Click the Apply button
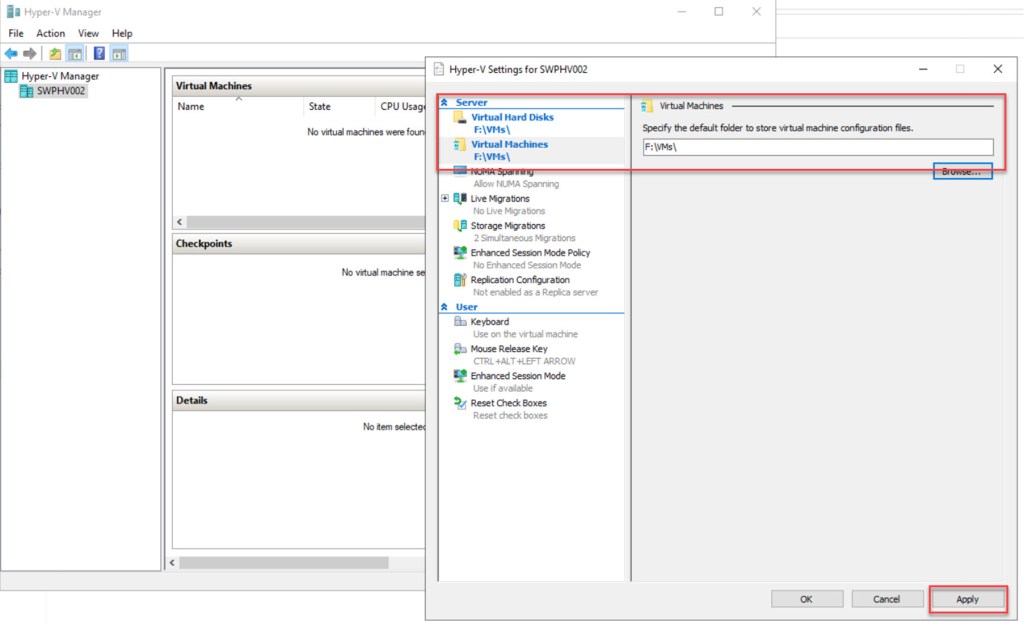The width and height of the screenshot is (1024, 626). 967,599
